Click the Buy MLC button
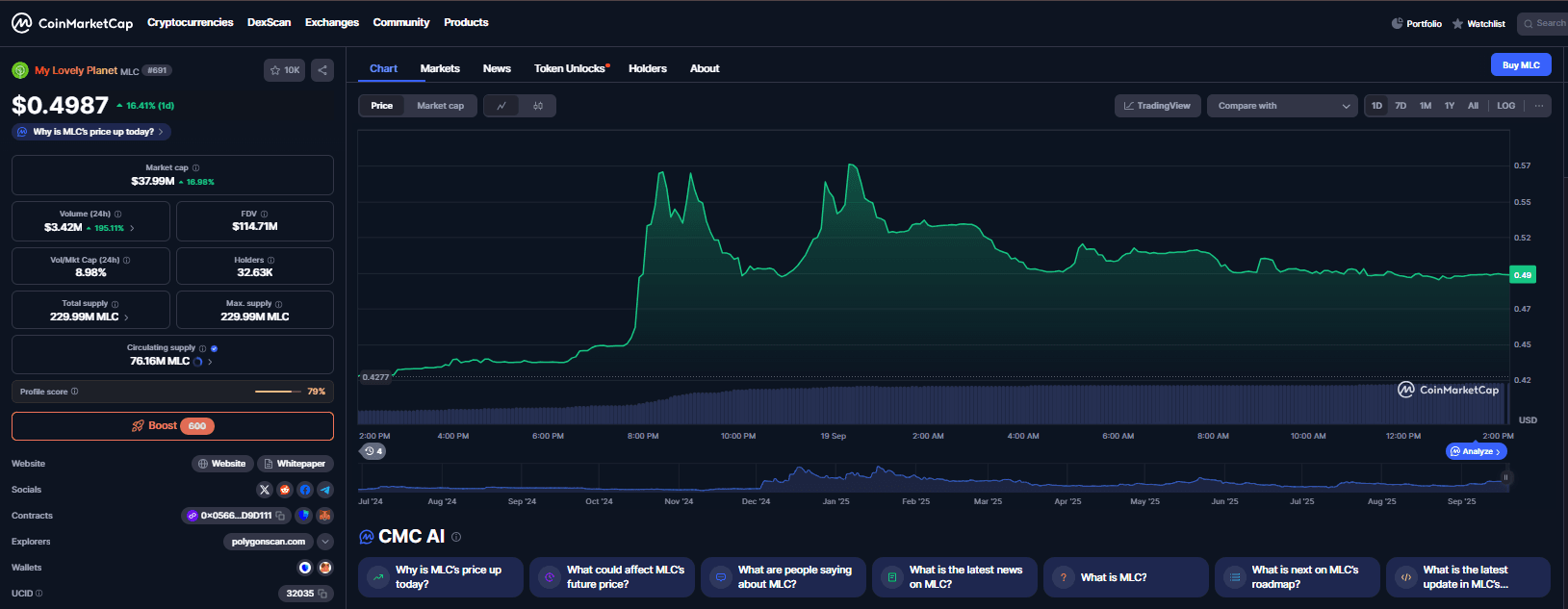Screen dimensions: 1568x609 [1521, 65]
